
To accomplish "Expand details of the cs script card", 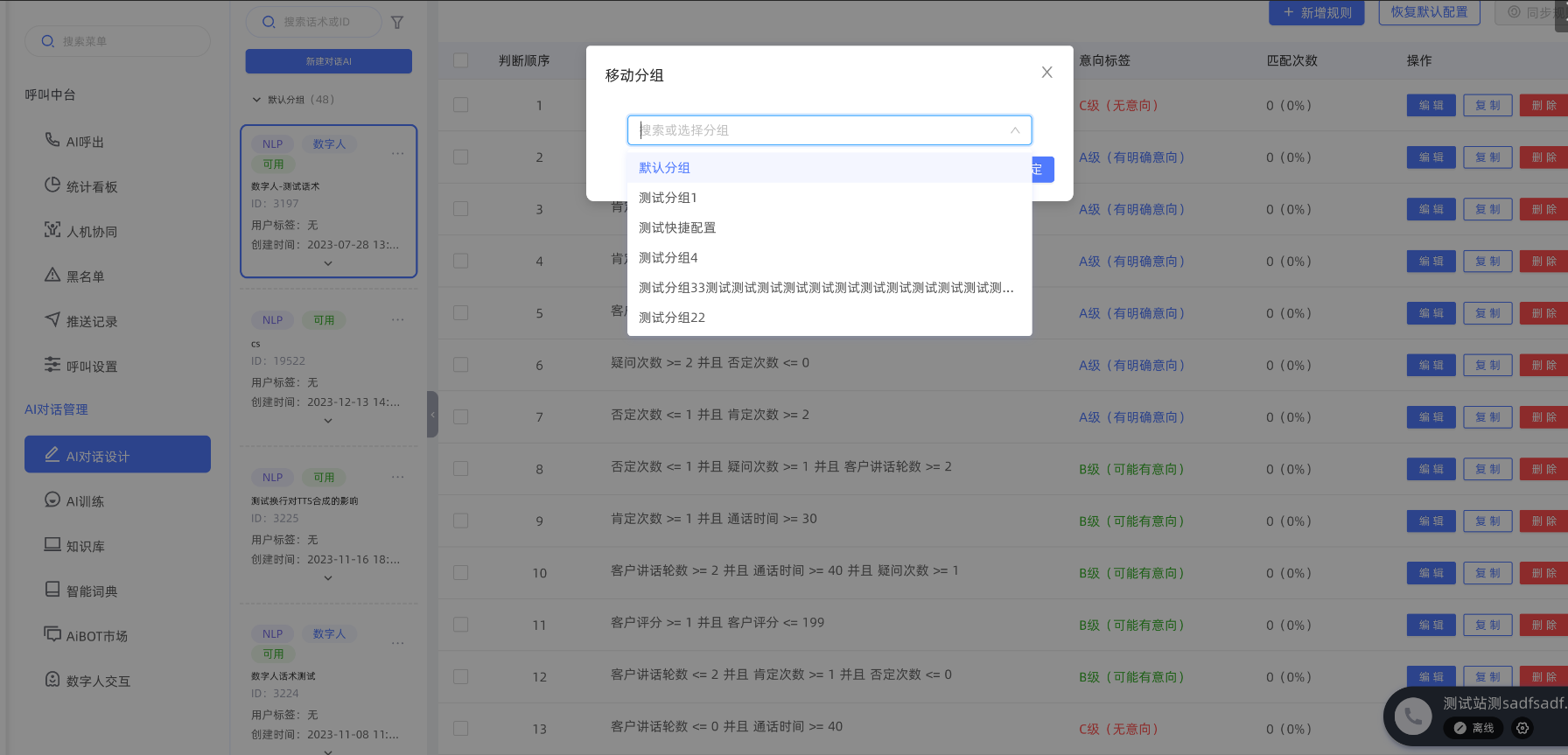I will click(328, 421).
